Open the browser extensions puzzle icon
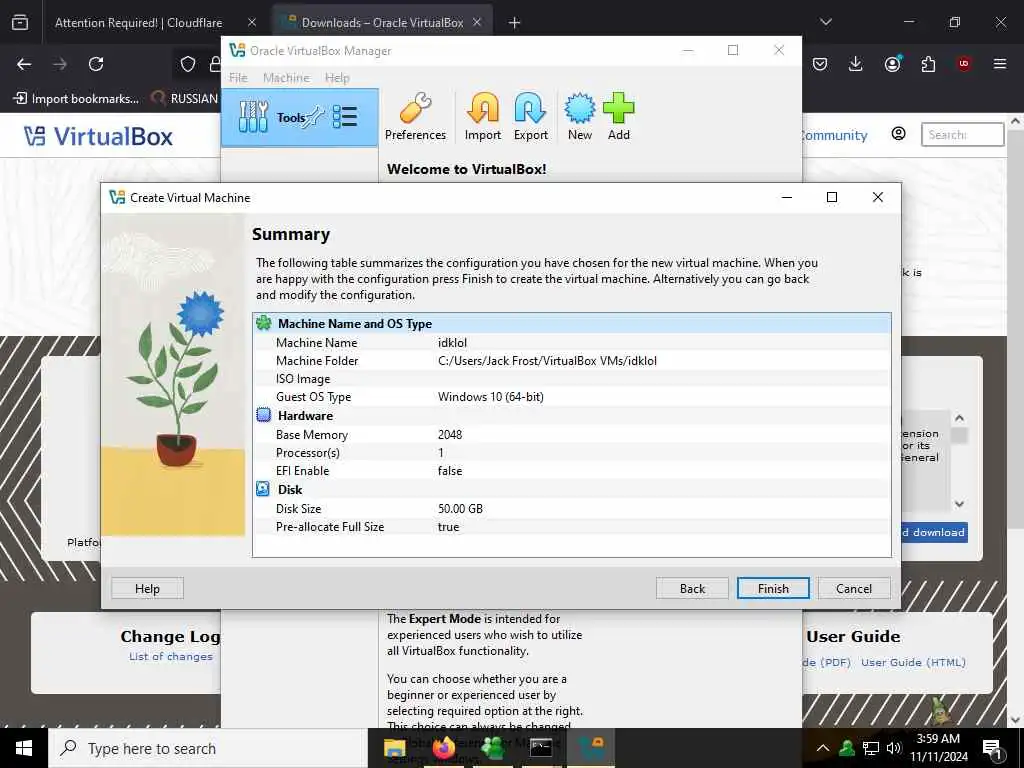The height and width of the screenshot is (768, 1024). pos(928,64)
